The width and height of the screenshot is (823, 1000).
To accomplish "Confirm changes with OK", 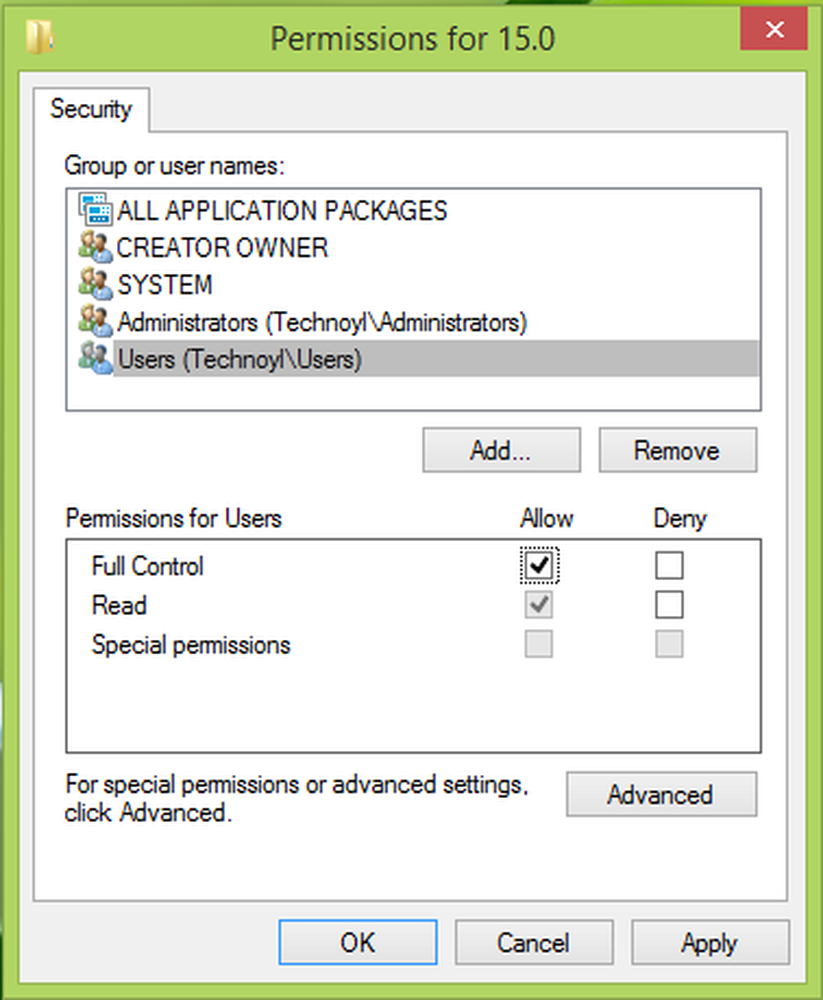I will tap(357, 942).
